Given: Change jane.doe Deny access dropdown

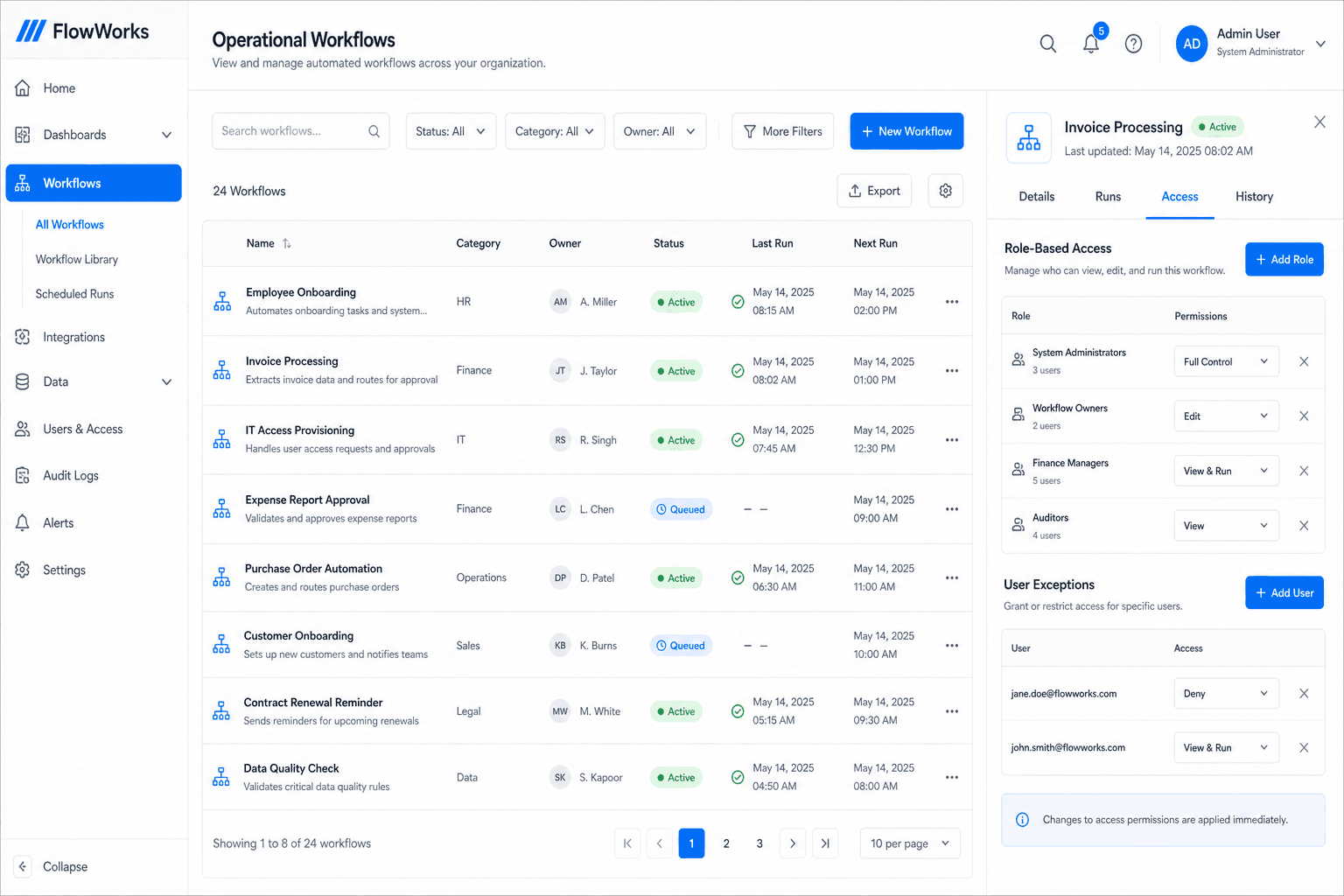Looking at the screenshot, I should pyautogui.click(x=1226, y=694).
